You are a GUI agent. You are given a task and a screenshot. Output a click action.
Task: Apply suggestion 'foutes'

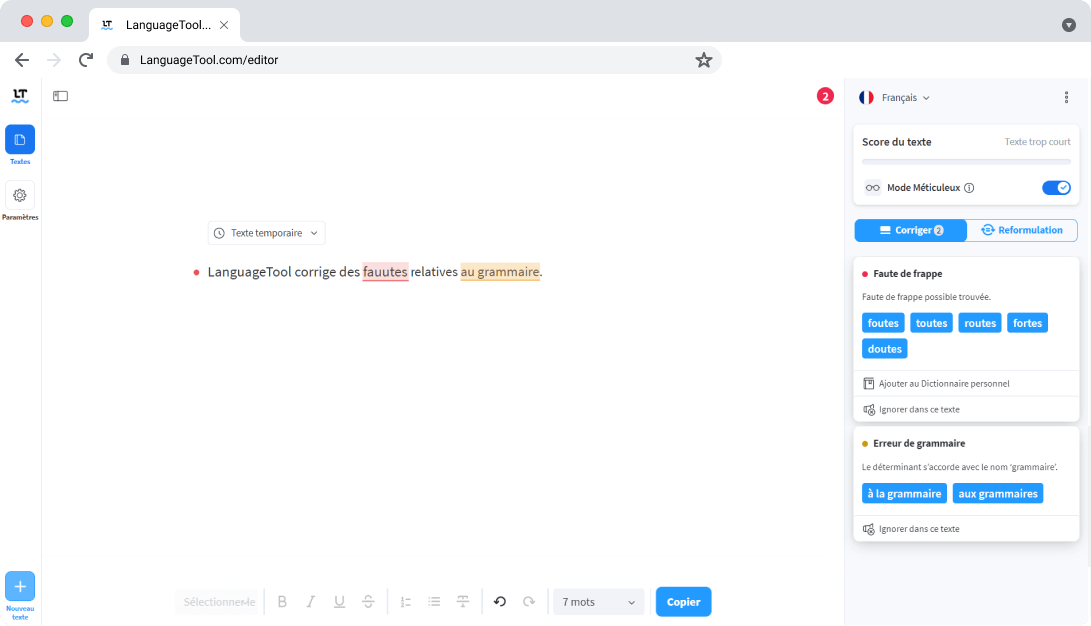tap(883, 323)
